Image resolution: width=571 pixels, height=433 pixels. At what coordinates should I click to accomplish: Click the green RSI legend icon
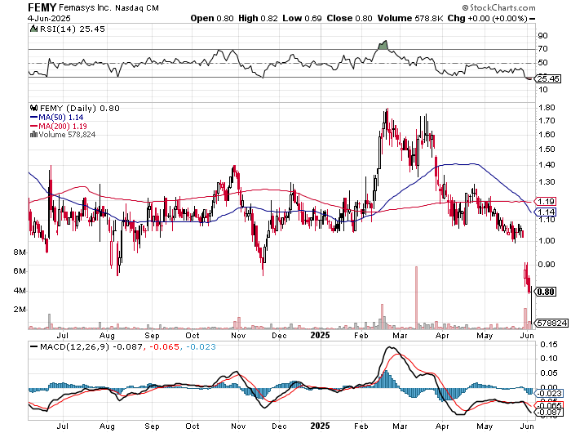34,29
